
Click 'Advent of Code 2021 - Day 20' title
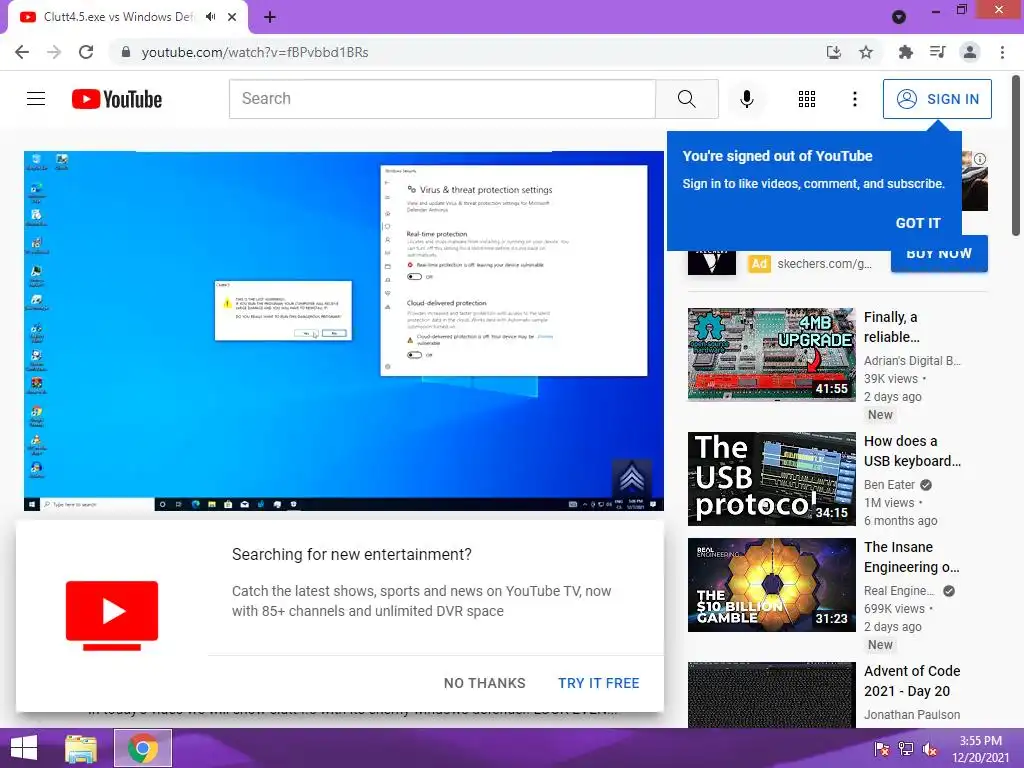[912, 681]
